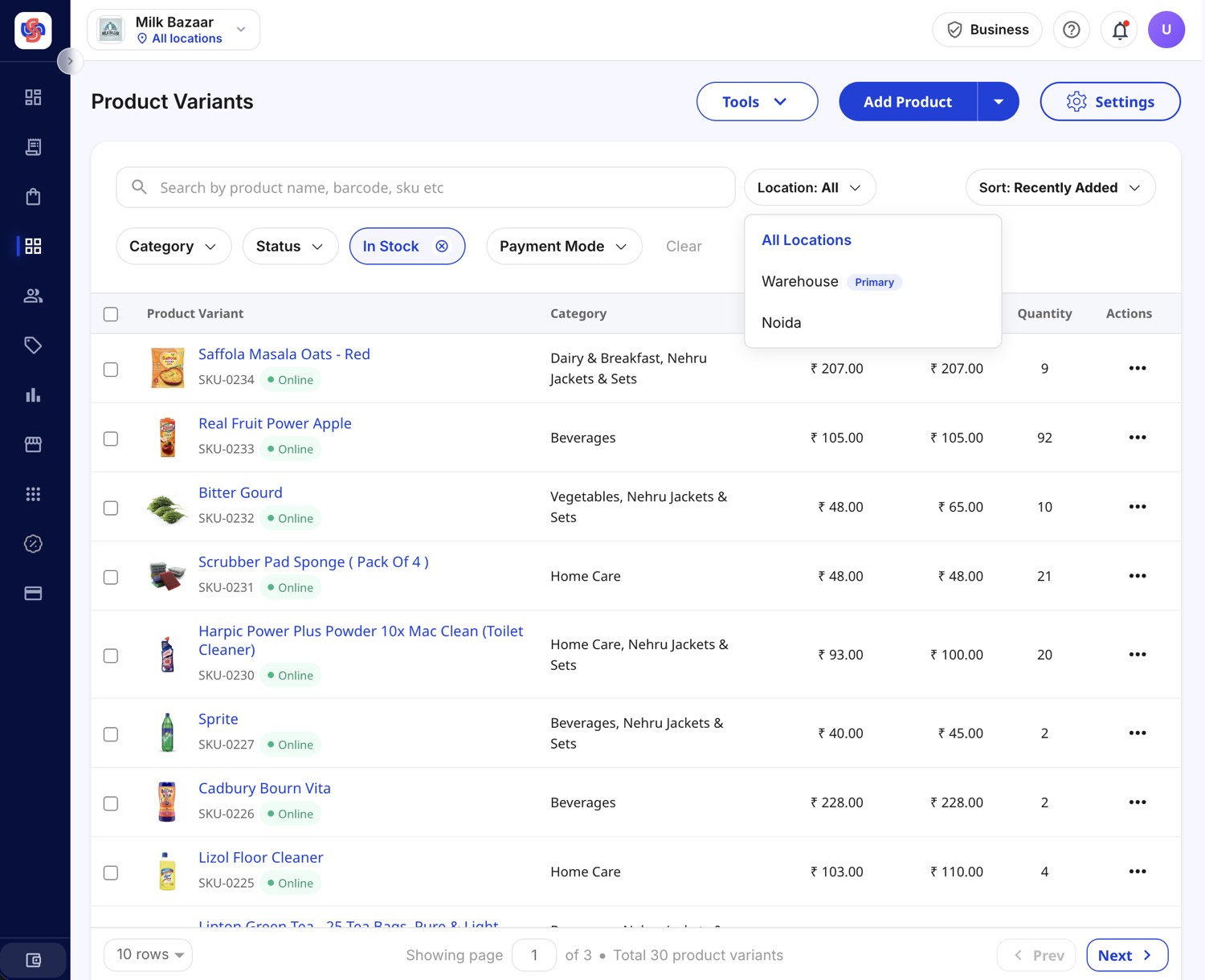Image resolution: width=1205 pixels, height=980 pixels.
Task: Open the storefront icon in sidebar
Action: click(x=33, y=444)
